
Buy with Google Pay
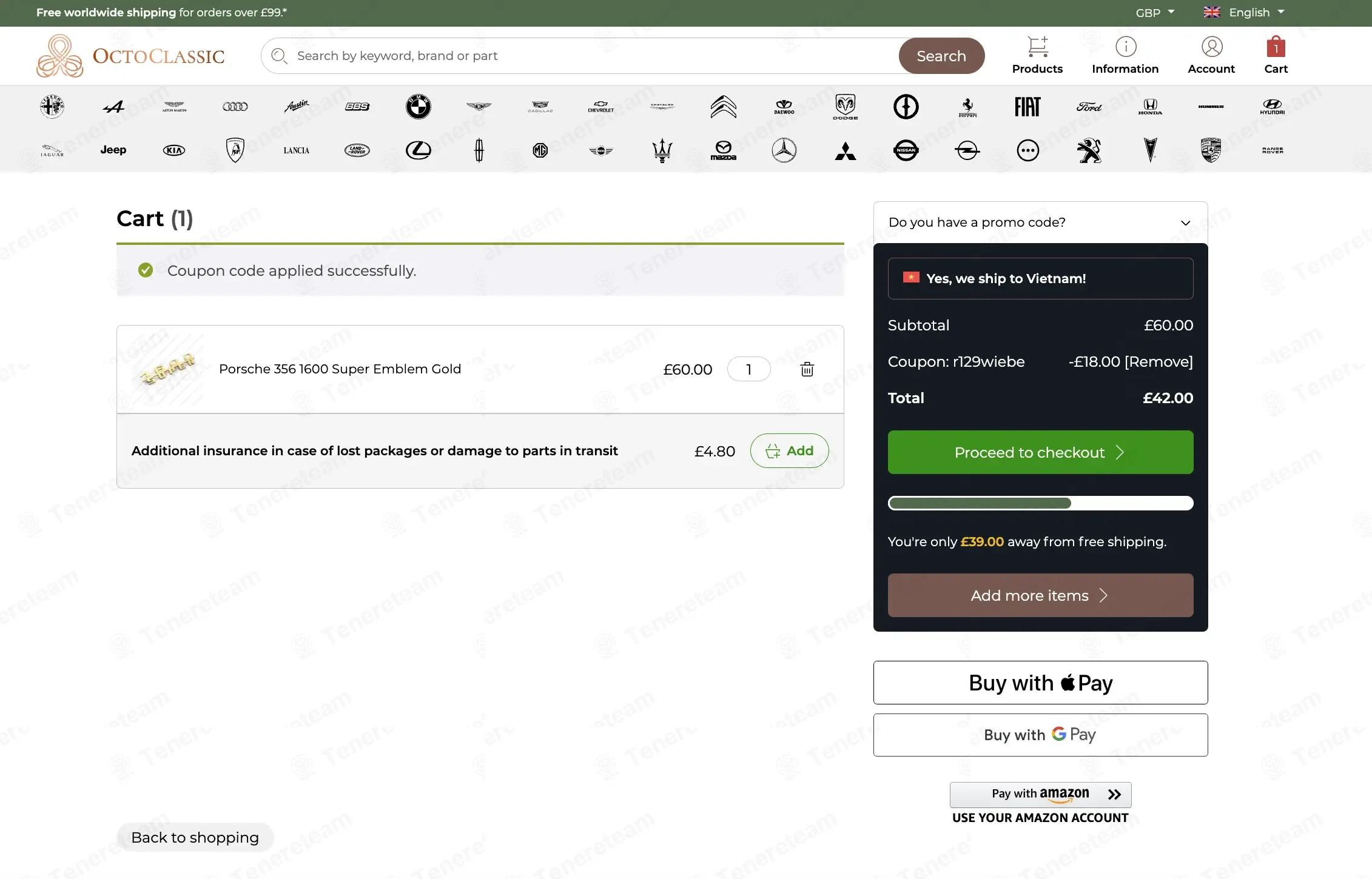pos(1040,735)
